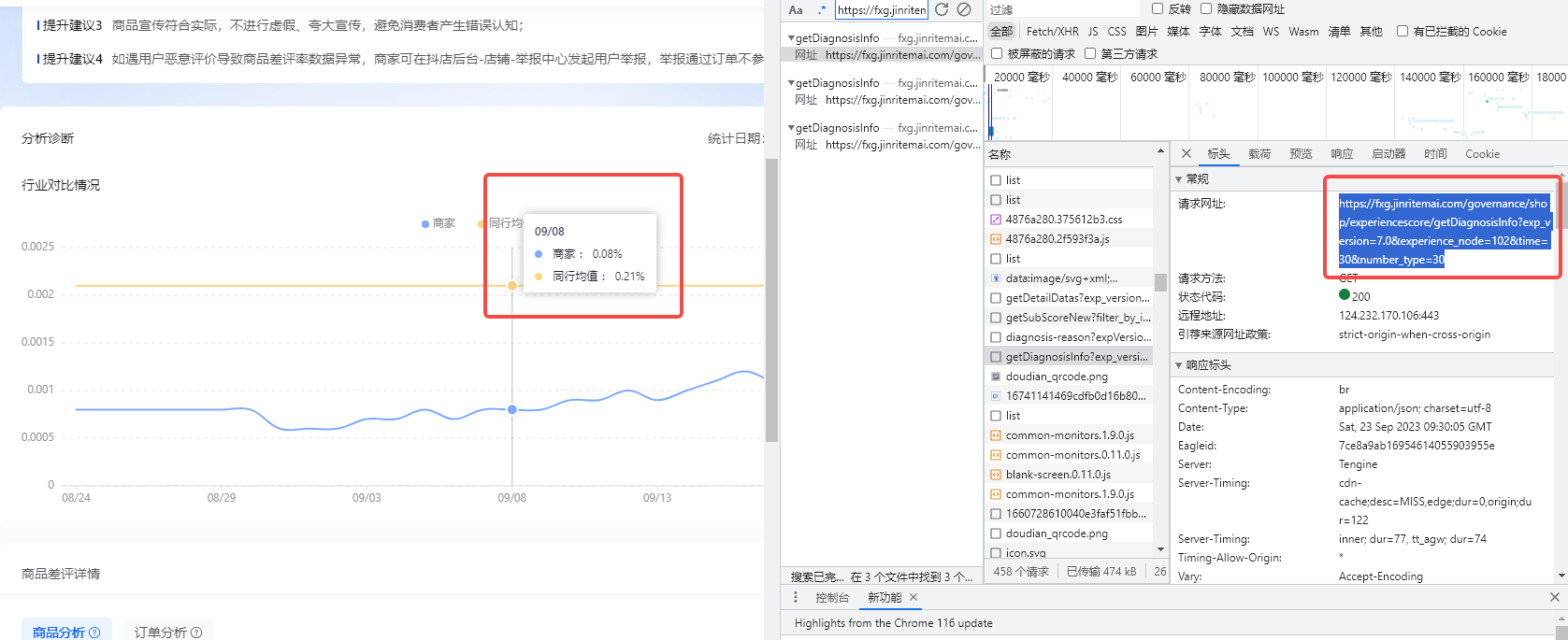Check the 第三方请求 option
Screen dimensions: 1568x640
click(x=1090, y=53)
